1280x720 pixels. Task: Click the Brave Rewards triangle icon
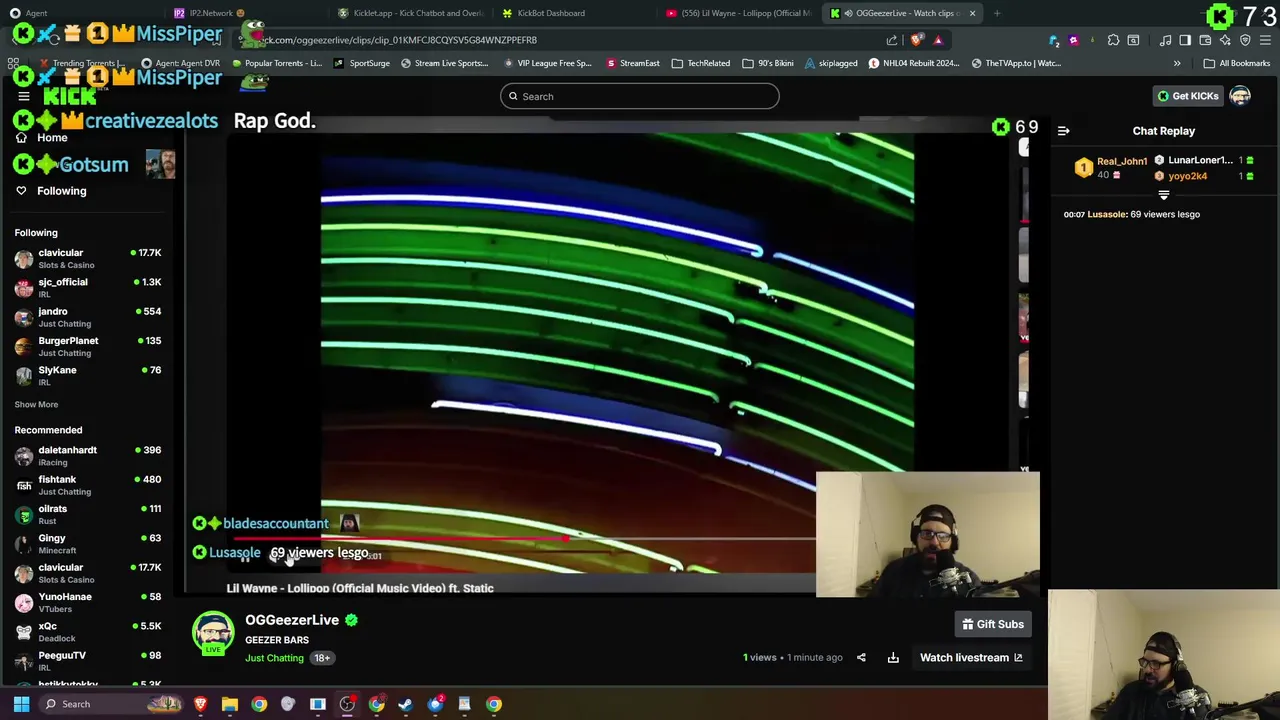coord(938,40)
